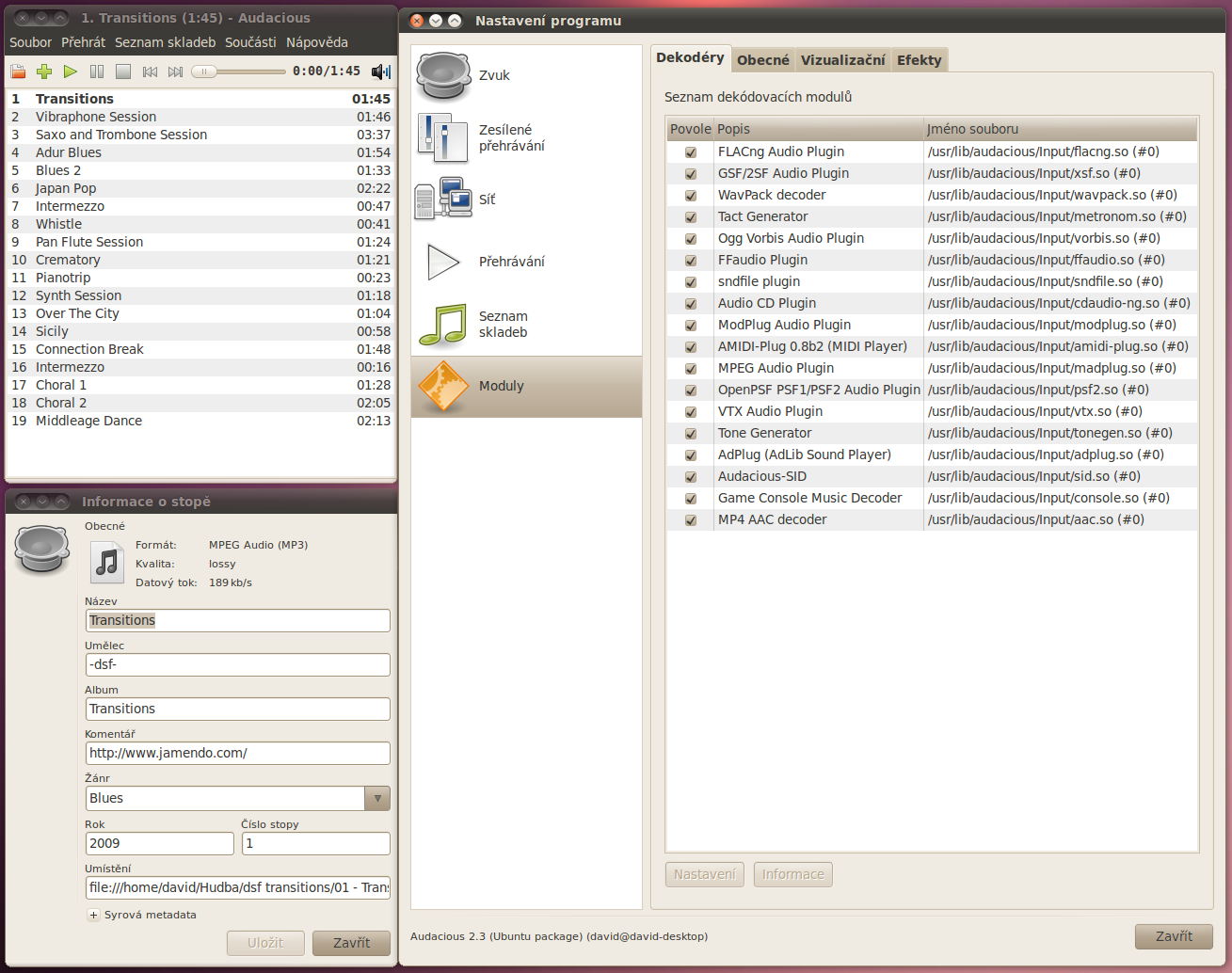Switch to the Vizualizační tab
This screenshot has width=1232, height=973.
point(843,60)
